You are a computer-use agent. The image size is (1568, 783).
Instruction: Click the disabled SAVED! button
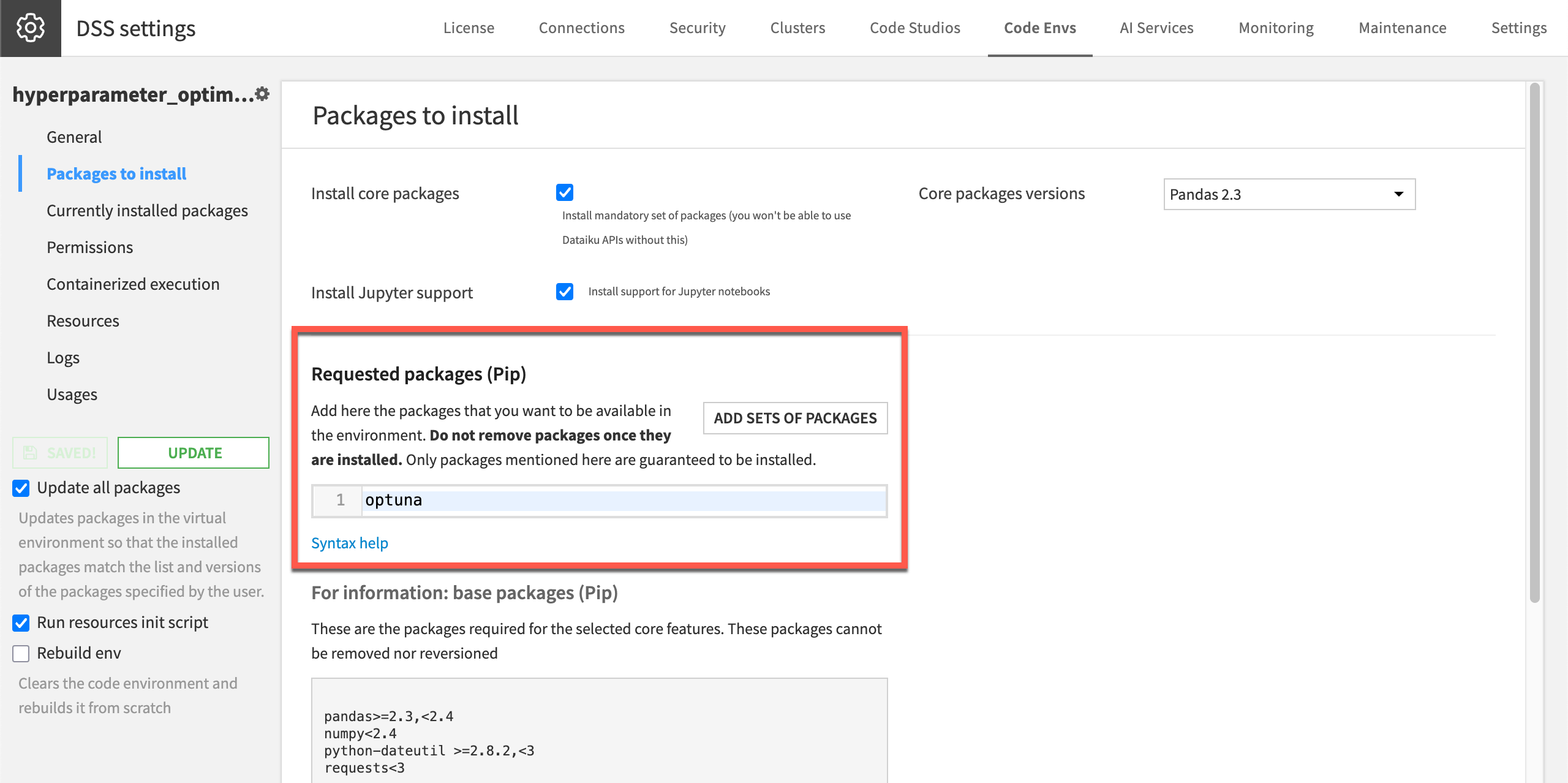(60, 453)
